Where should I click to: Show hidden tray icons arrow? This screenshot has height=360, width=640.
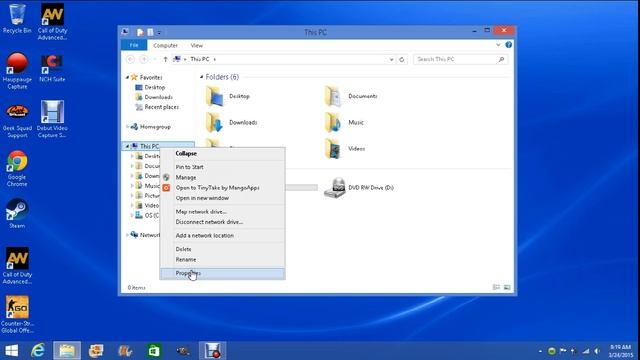pyautogui.click(x=540, y=351)
